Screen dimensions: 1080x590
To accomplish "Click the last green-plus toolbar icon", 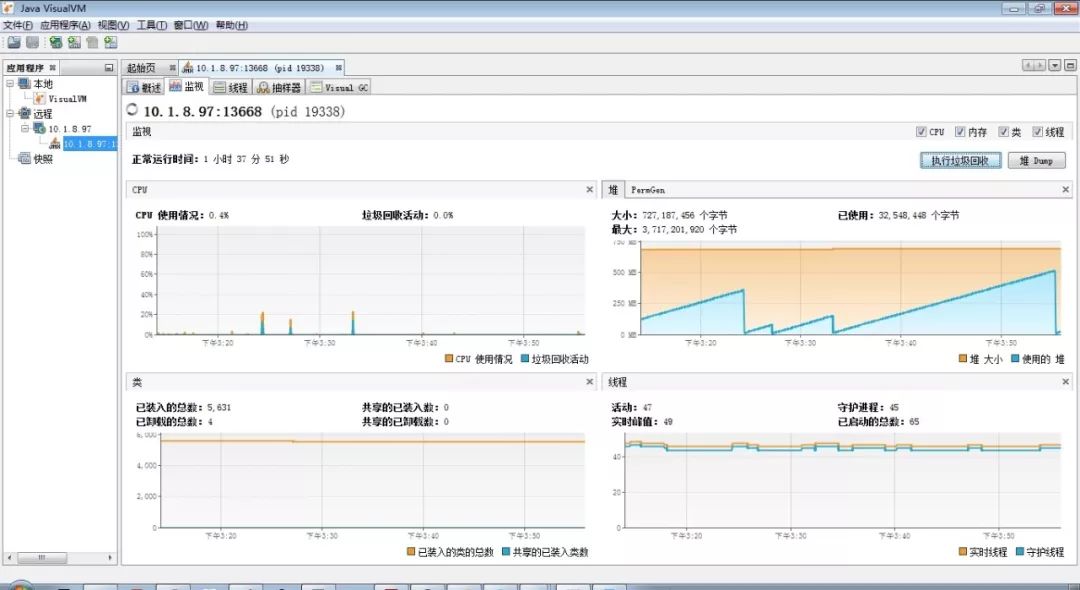I will tap(110, 43).
